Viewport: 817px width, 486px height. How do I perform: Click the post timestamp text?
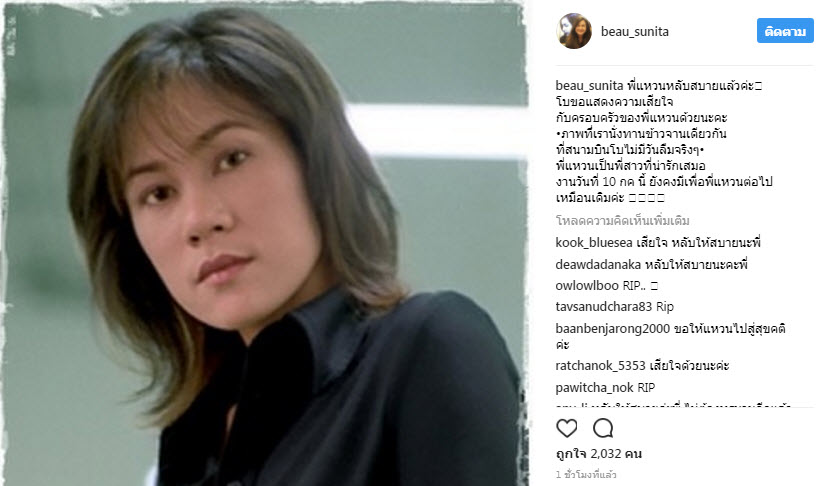(x=586, y=475)
